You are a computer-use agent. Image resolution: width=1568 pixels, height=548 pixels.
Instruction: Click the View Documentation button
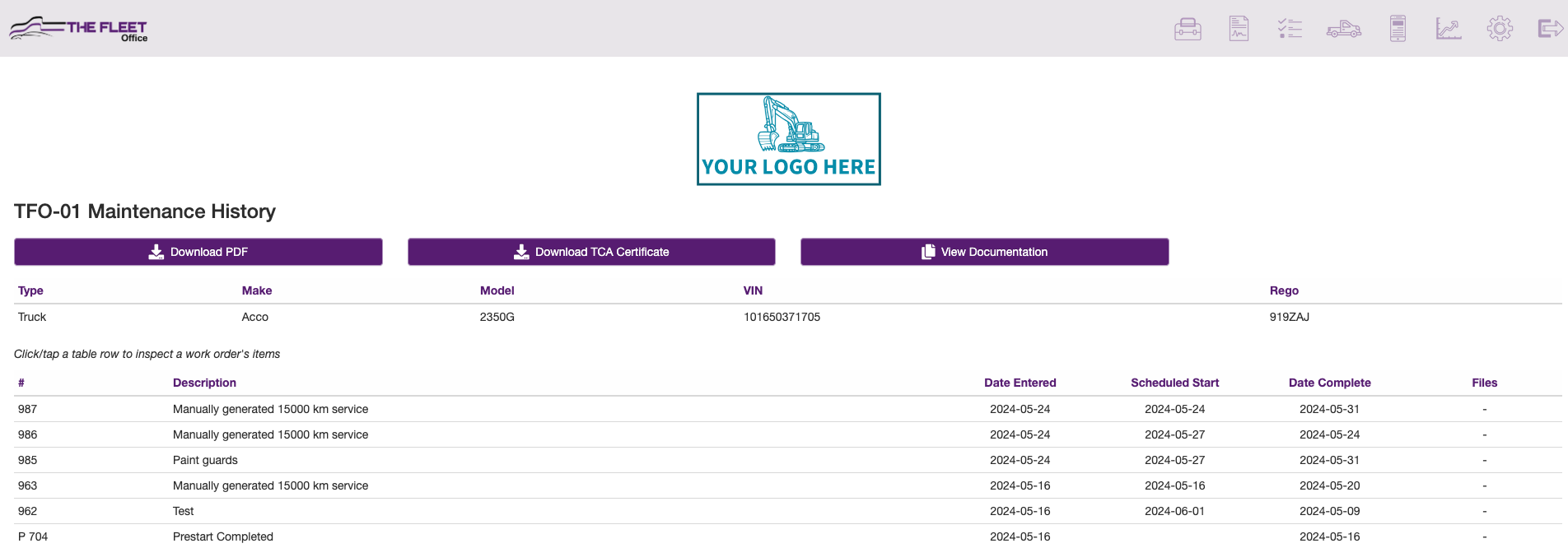(985, 252)
